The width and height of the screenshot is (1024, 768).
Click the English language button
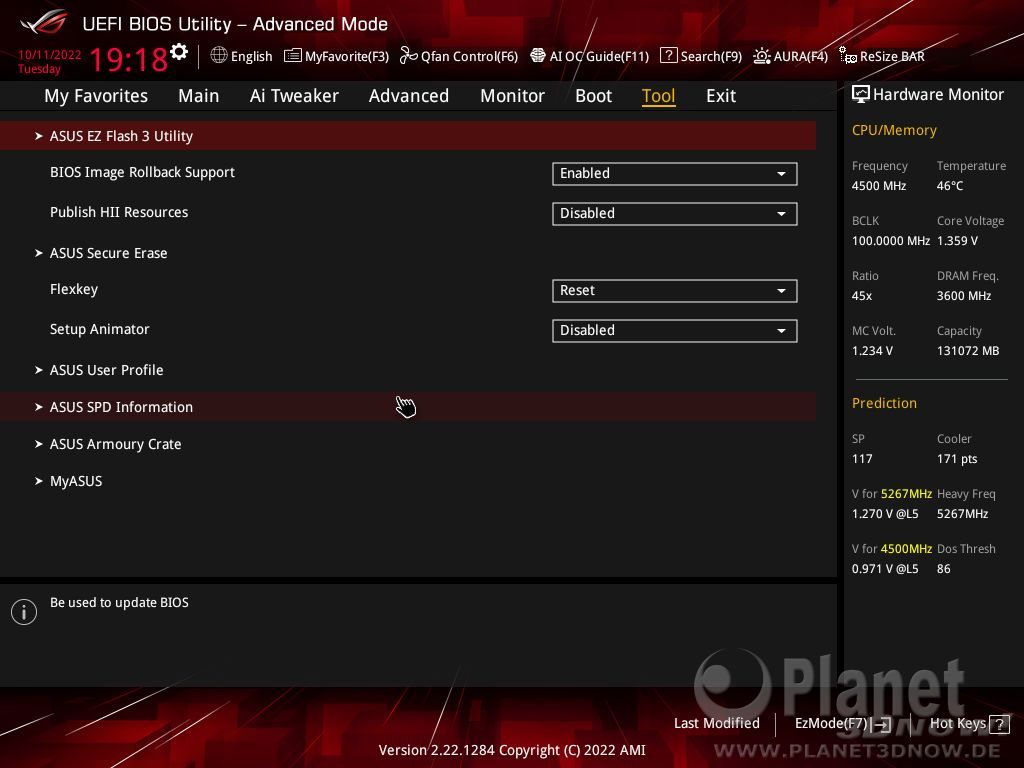(242, 56)
